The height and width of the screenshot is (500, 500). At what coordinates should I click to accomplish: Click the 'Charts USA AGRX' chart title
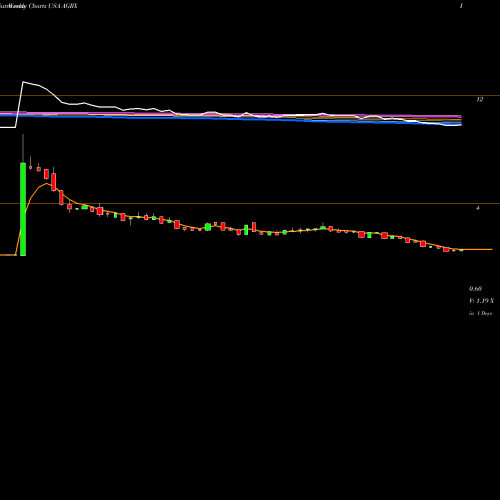point(53,6)
